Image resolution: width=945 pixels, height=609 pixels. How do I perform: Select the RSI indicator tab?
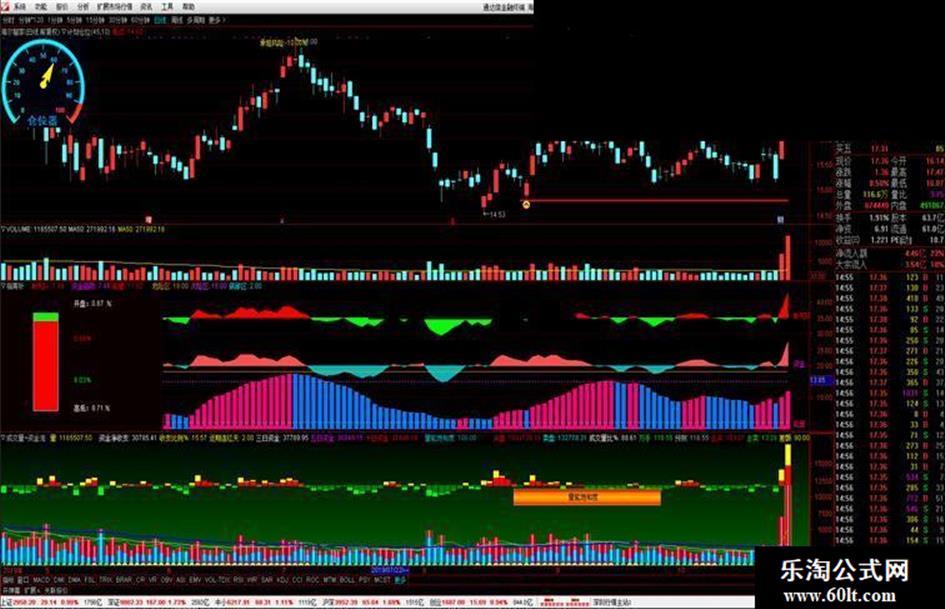pos(239,580)
